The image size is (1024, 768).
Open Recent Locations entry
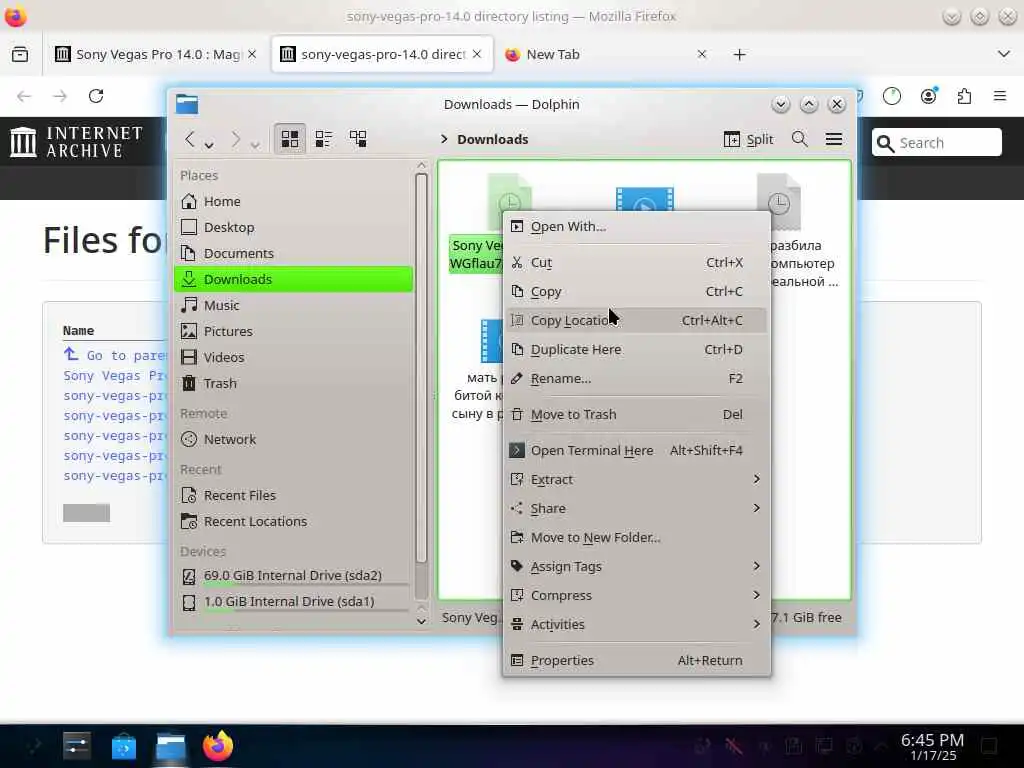(x=294, y=521)
